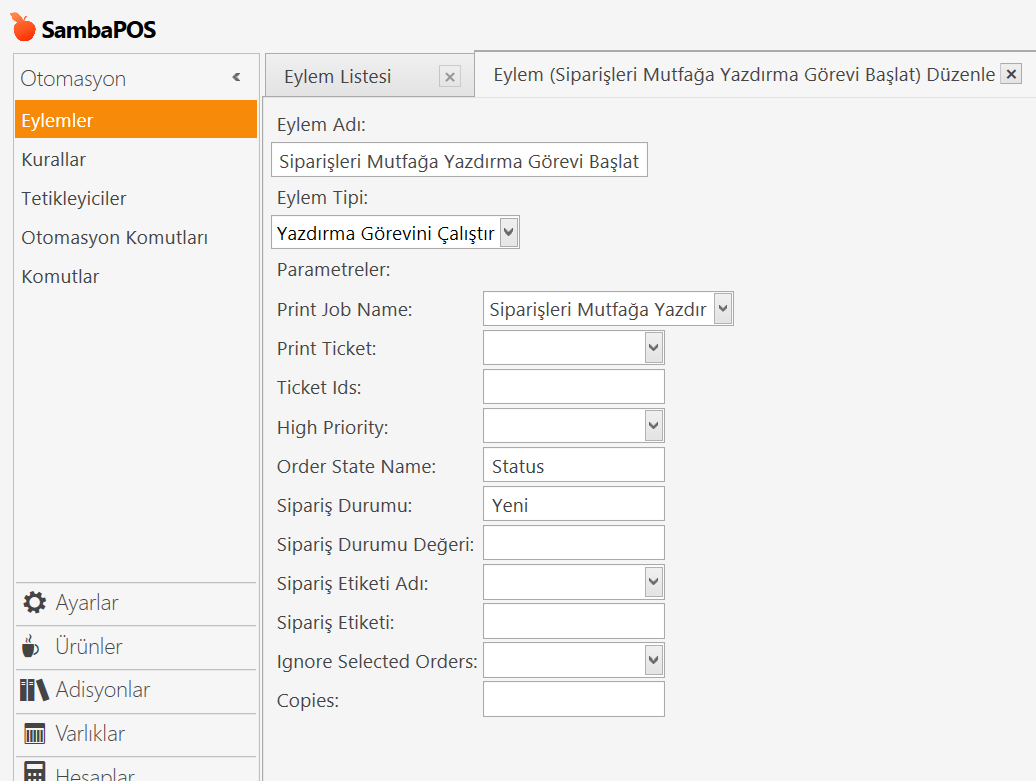
Task: Open Ayarlar via the gear icon
Action: (35, 603)
